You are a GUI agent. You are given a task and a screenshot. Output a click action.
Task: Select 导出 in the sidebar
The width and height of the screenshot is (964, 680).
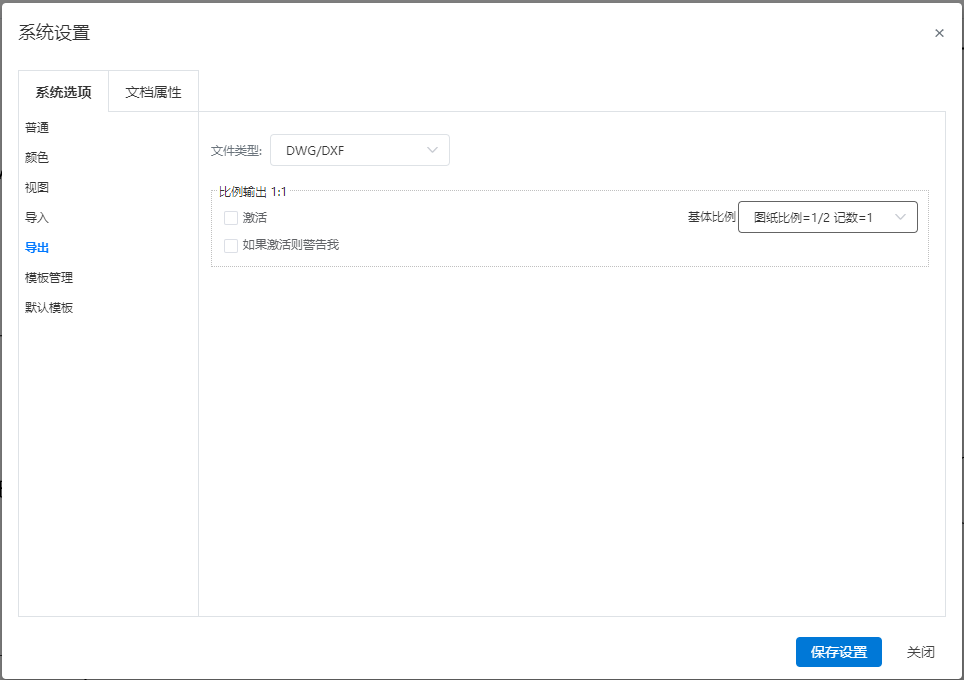click(x=37, y=248)
